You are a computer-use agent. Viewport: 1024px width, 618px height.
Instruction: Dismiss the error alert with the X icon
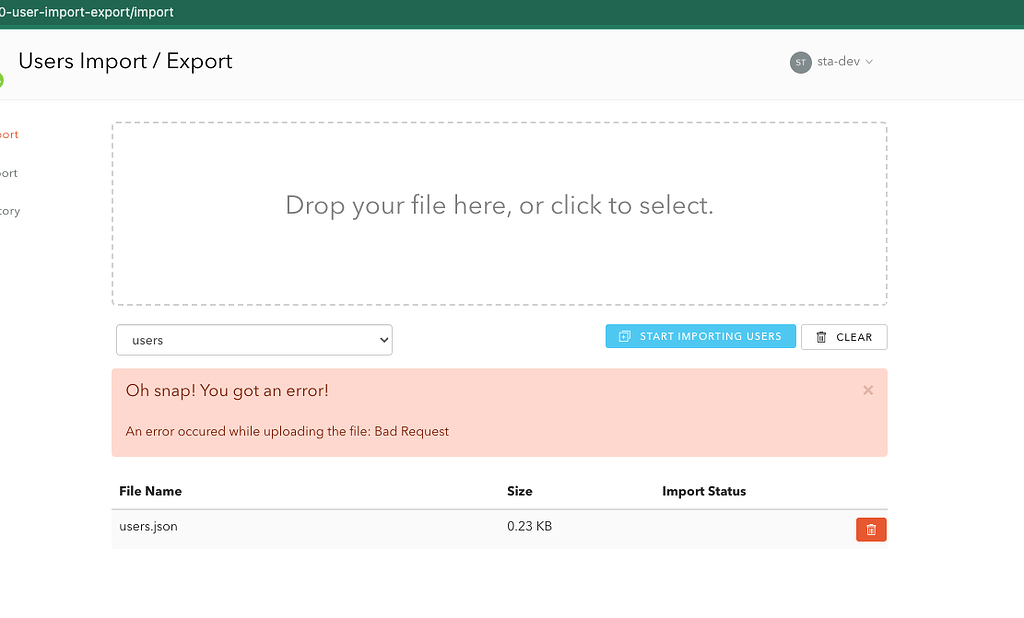point(868,390)
